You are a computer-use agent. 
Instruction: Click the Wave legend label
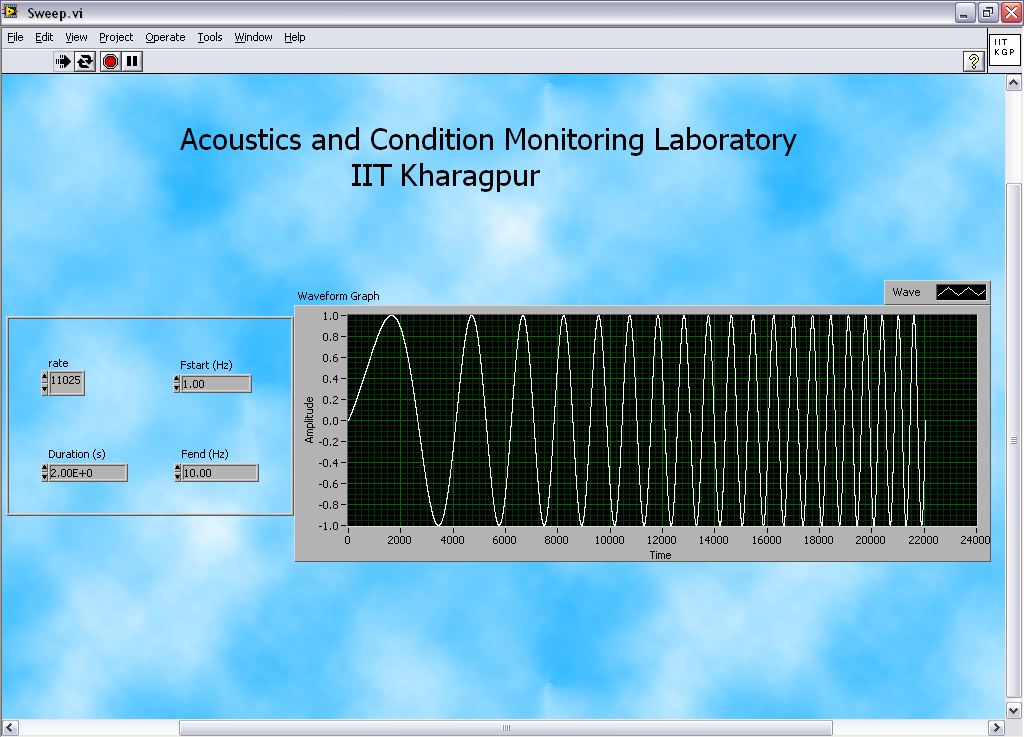[906, 292]
